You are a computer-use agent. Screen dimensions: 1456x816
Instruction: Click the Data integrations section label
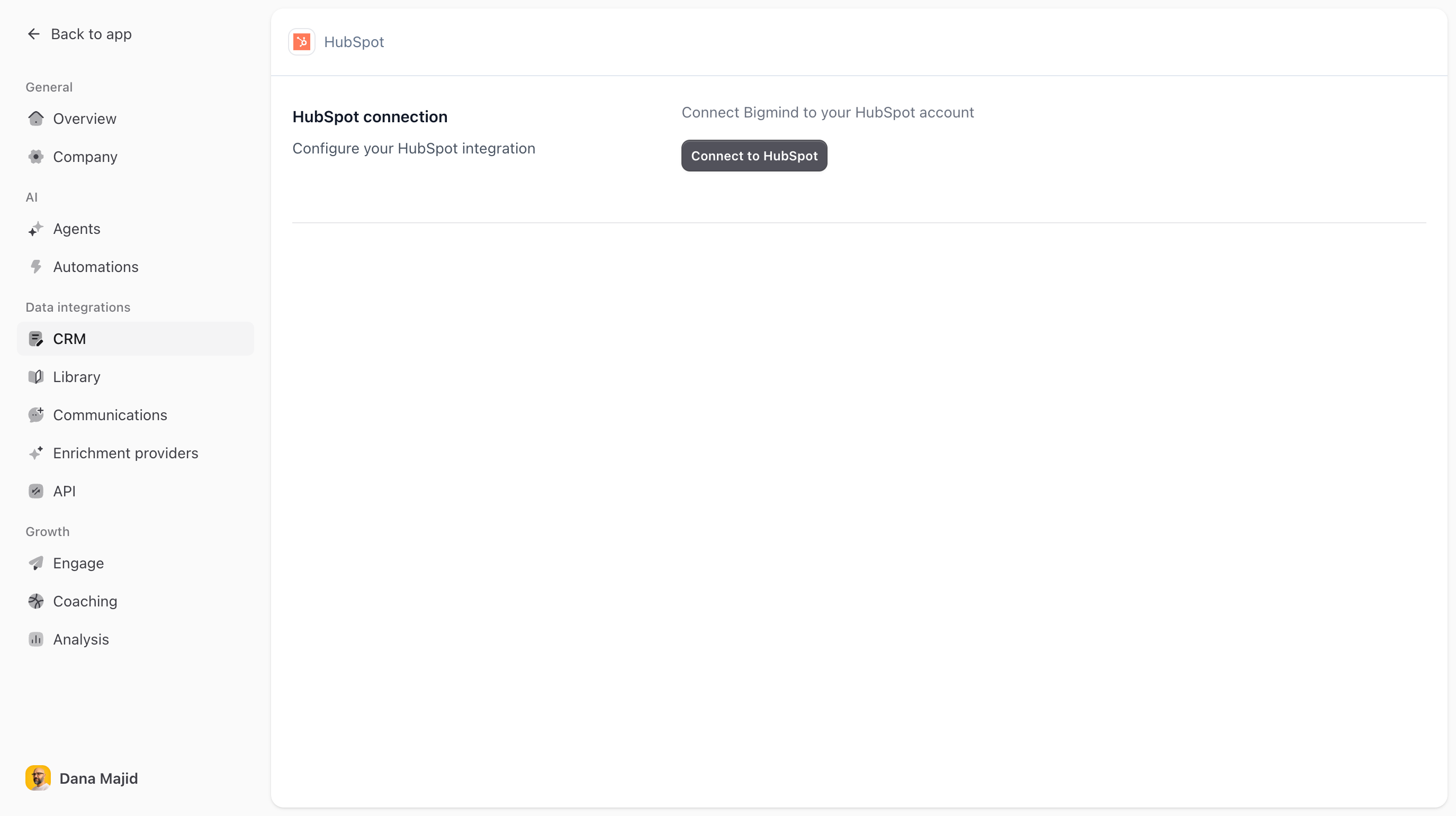pyautogui.click(x=78, y=307)
